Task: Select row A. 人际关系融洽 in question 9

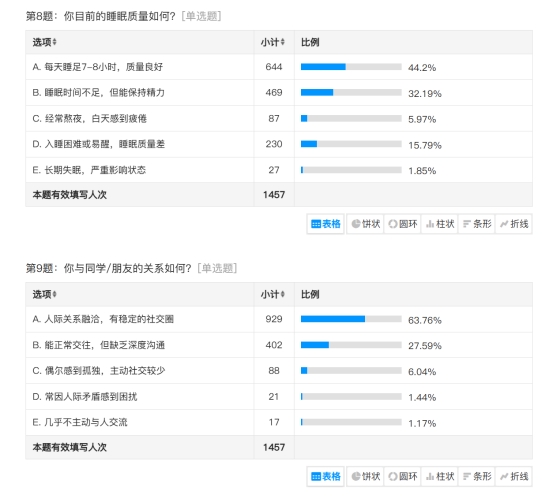Action: pos(279,319)
